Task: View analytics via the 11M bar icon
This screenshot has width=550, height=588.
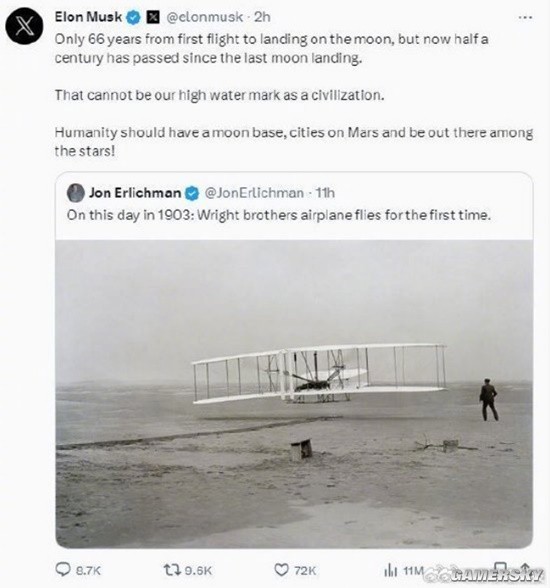Action: click(x=390, y=571)
